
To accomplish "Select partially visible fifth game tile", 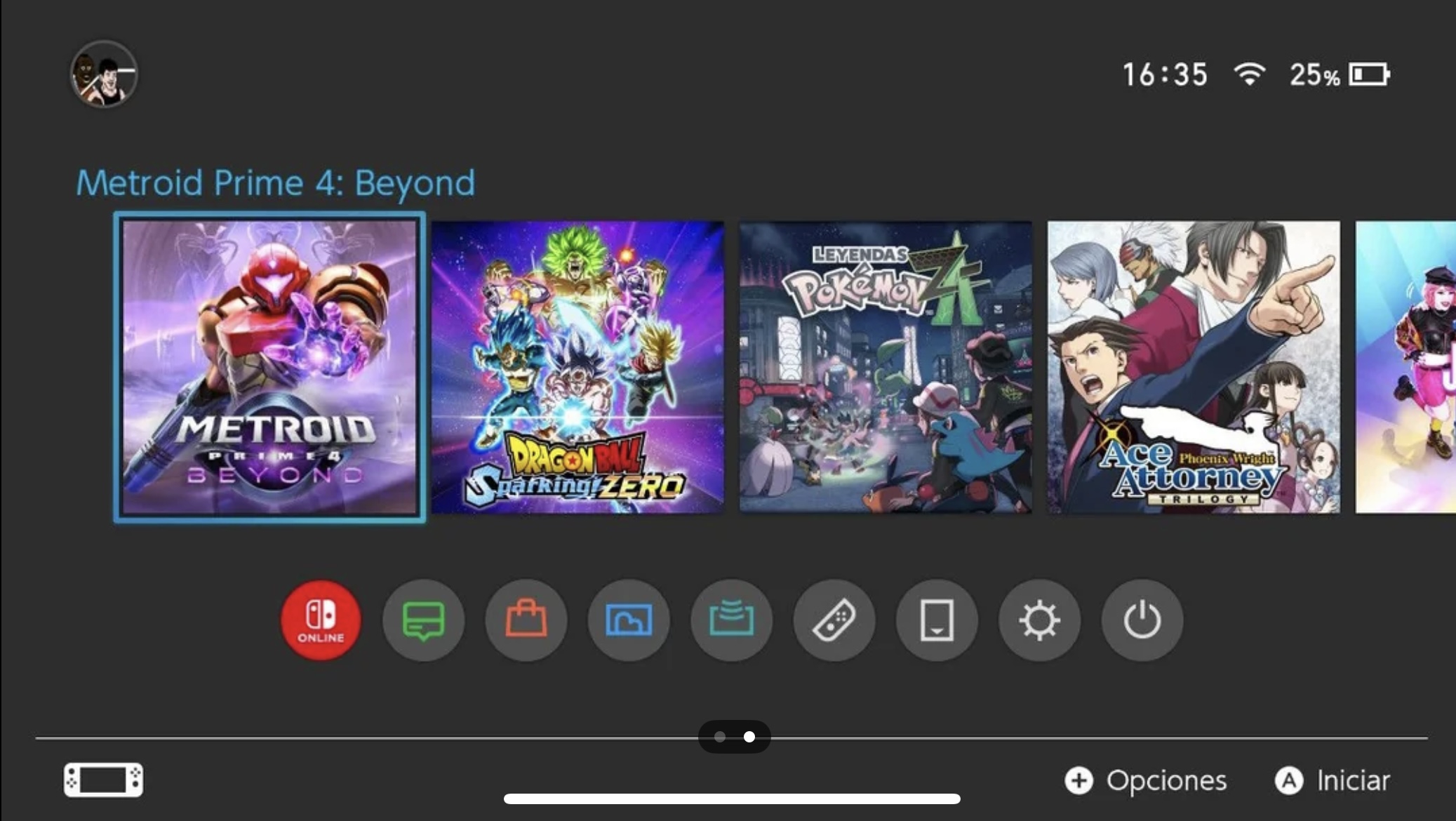I will [x=1405, y=367].
